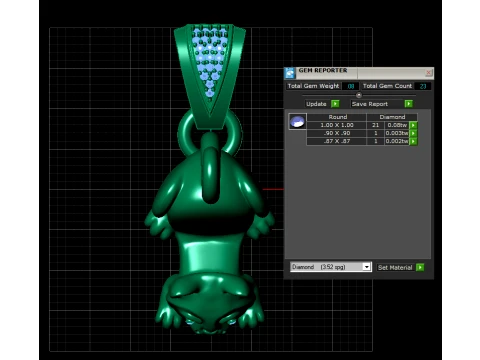Click the green arrow next to Set Material
The width and height of the screenshot is (480, 360).
pyautogui.click(x=420, y=267)
